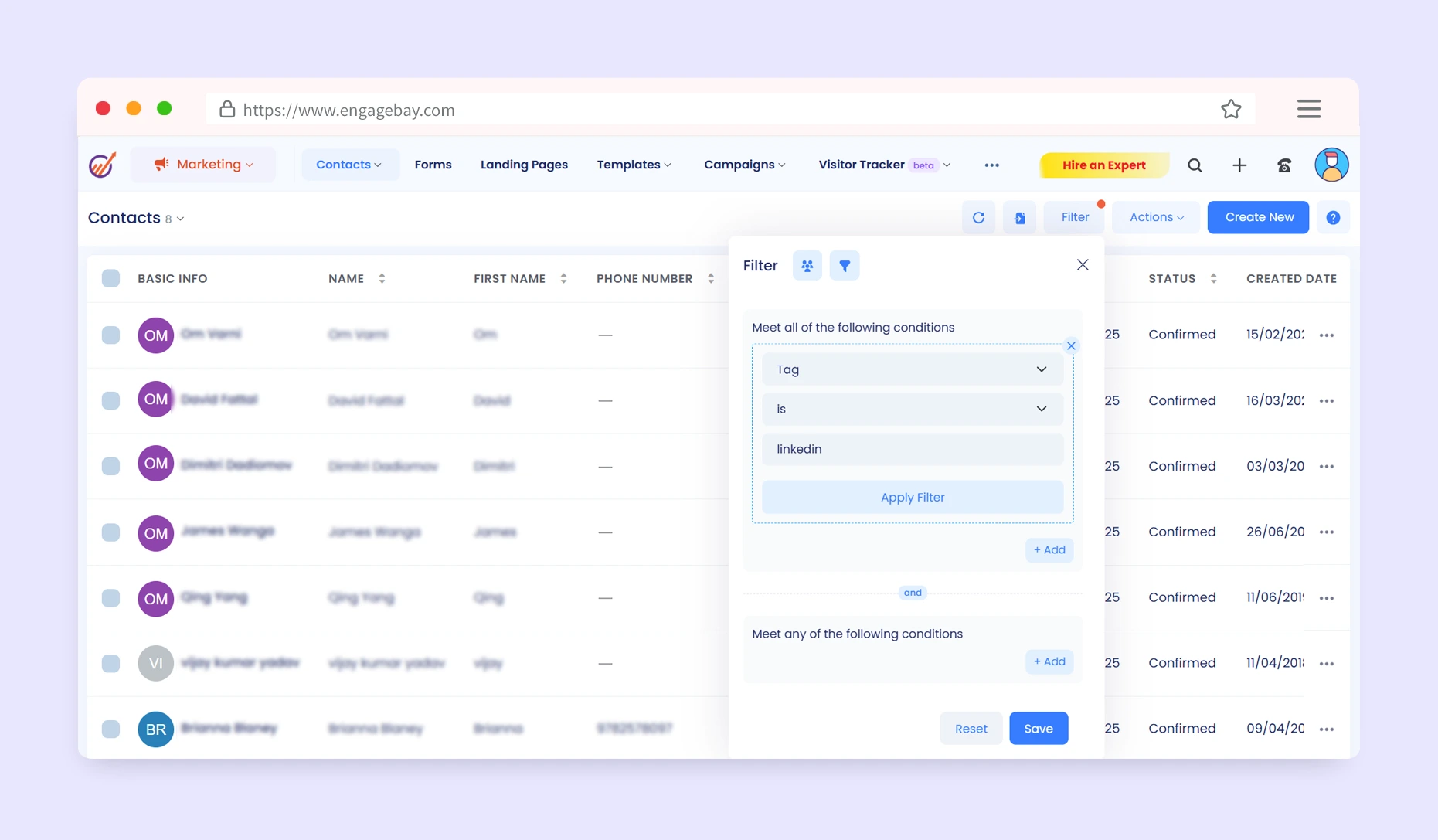Go to Landing Pages

point(524,165)
